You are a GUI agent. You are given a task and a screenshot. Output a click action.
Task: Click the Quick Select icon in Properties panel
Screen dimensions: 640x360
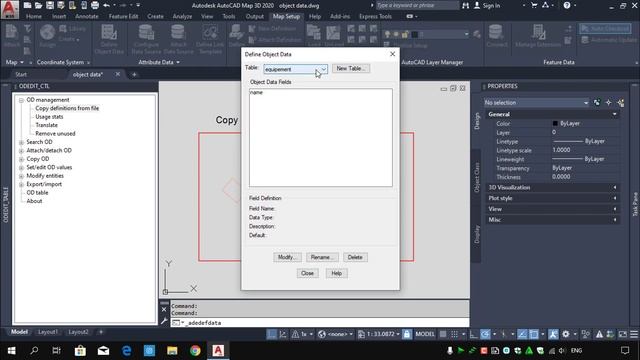coord(621,102)
